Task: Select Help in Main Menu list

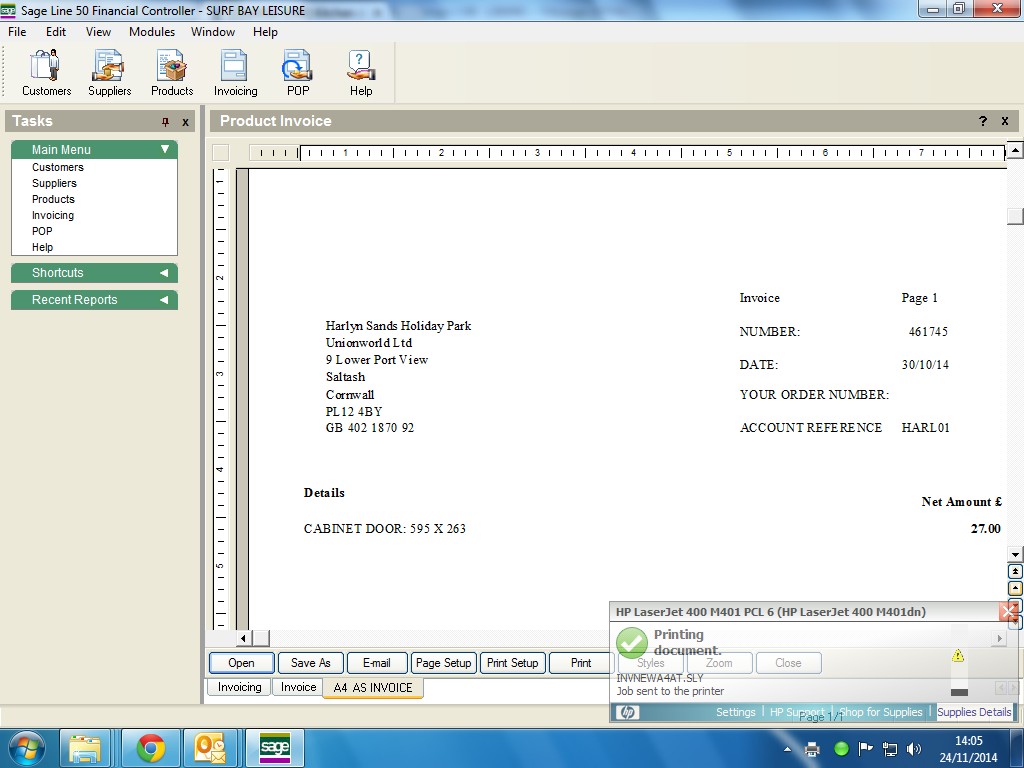Action: [x=42, y=248]
